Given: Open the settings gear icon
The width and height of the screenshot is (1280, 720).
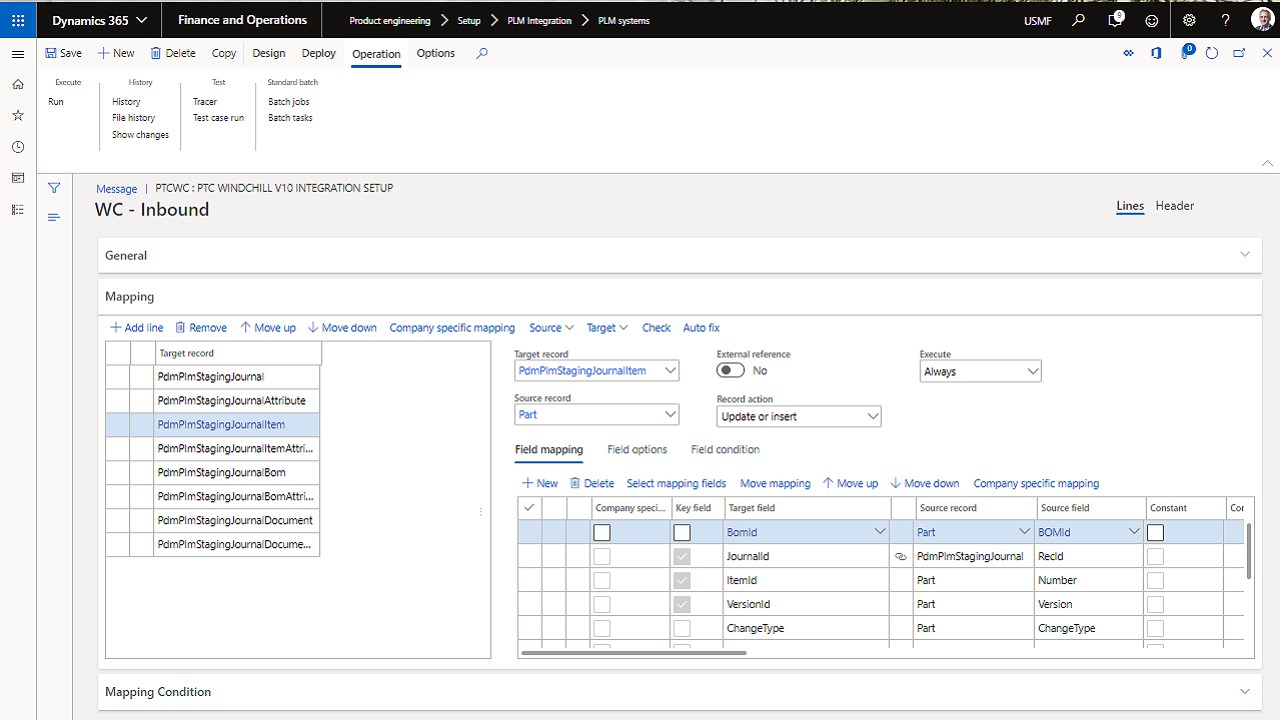Looking at the screenshot, I should click(1189, 20).
